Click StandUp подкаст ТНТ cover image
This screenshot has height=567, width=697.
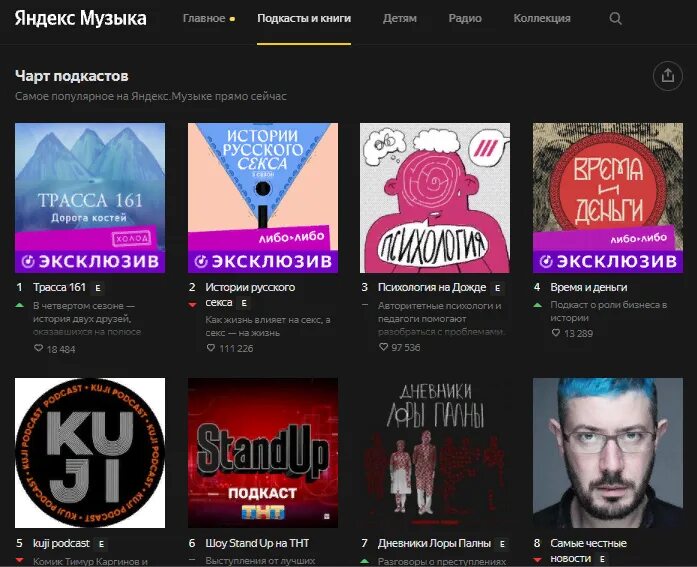(263, 453)
